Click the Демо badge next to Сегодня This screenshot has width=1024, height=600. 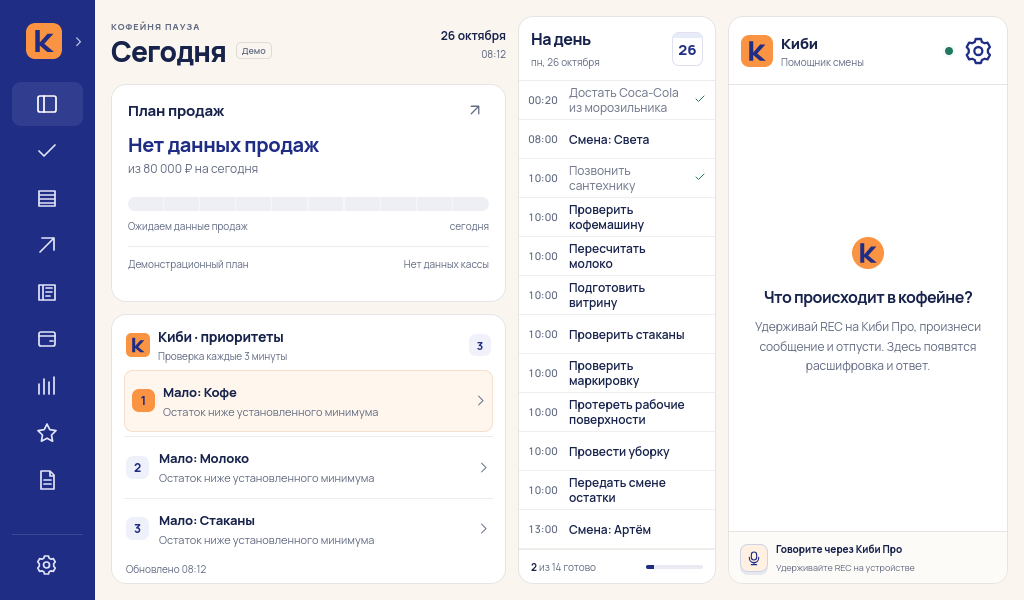(x=253, y=51)
